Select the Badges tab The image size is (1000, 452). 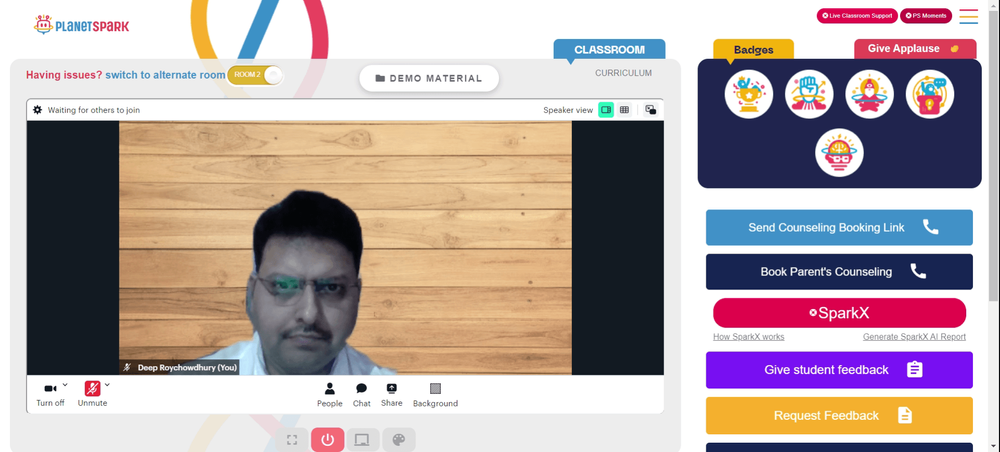753,50
